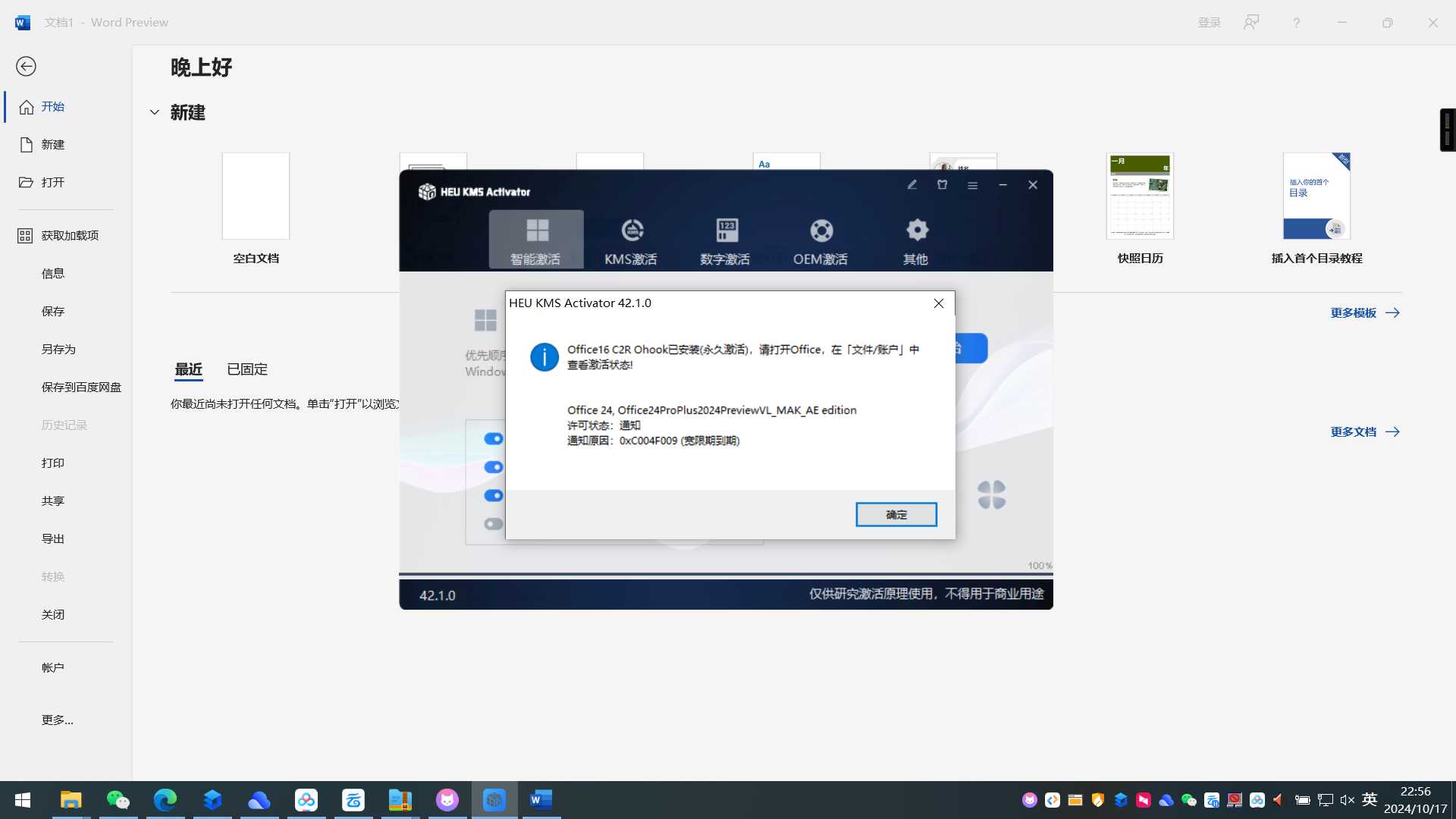Open the purple cat app on taskbar
1456x819 pixels.
click(447, 800)
